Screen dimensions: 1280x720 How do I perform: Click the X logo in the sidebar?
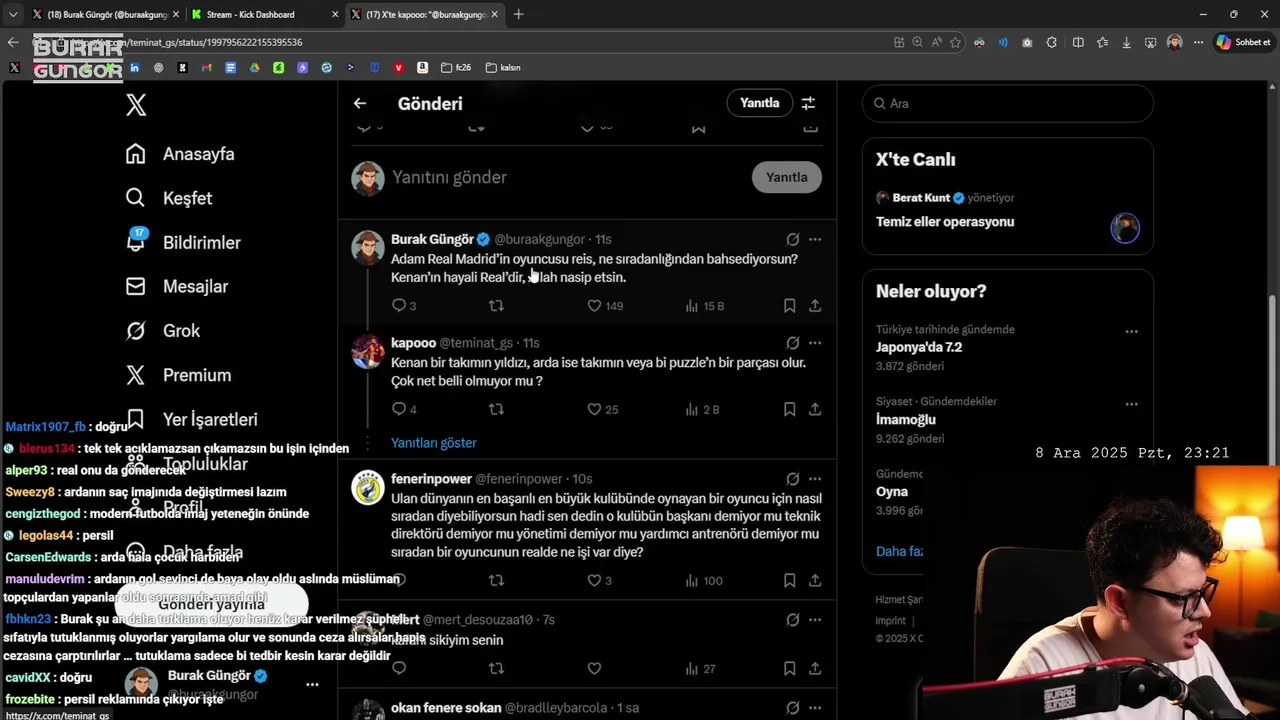coord(136,105)
